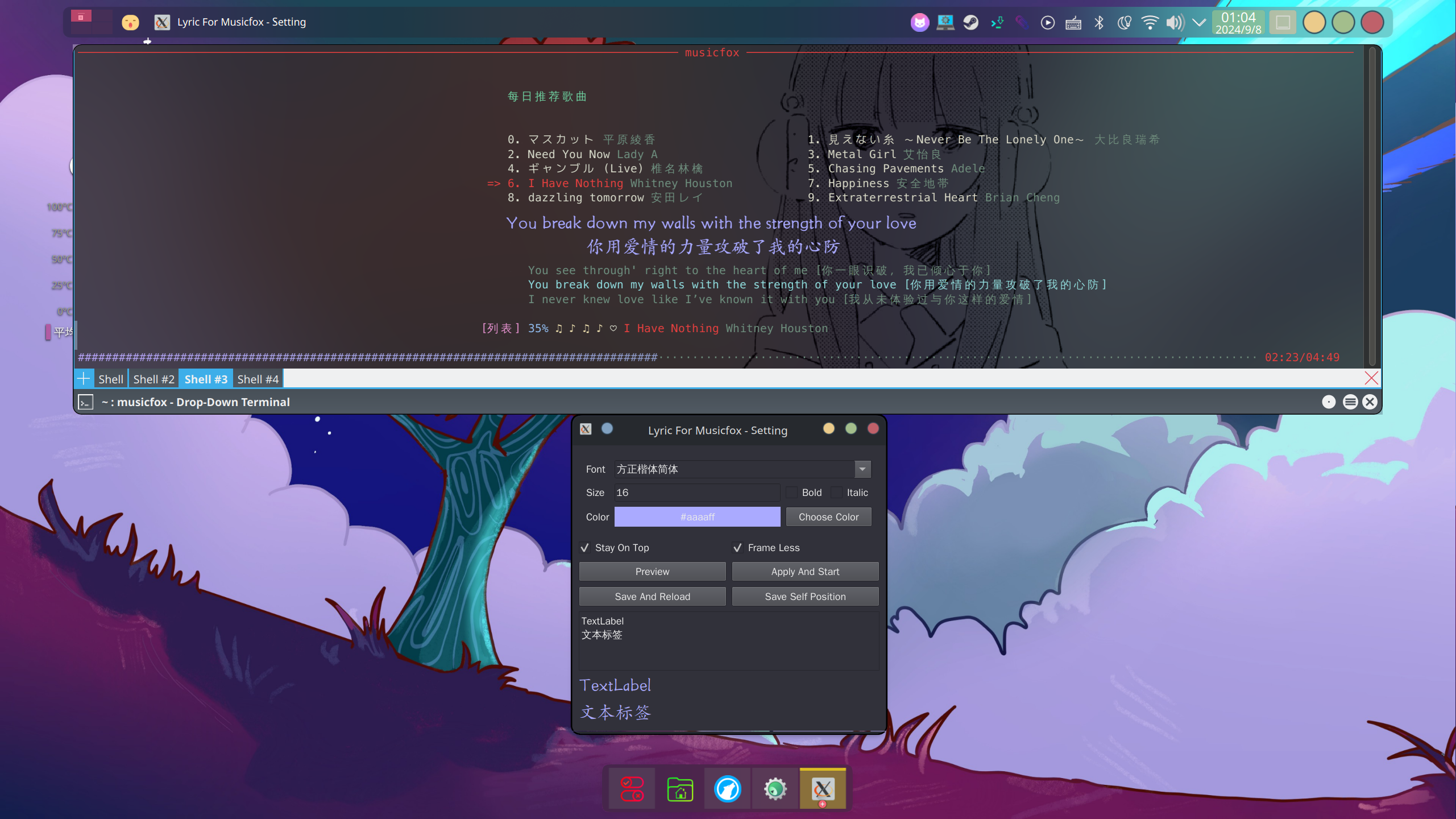Switch to the Shell #2 tab

click(x=154, y=379)
